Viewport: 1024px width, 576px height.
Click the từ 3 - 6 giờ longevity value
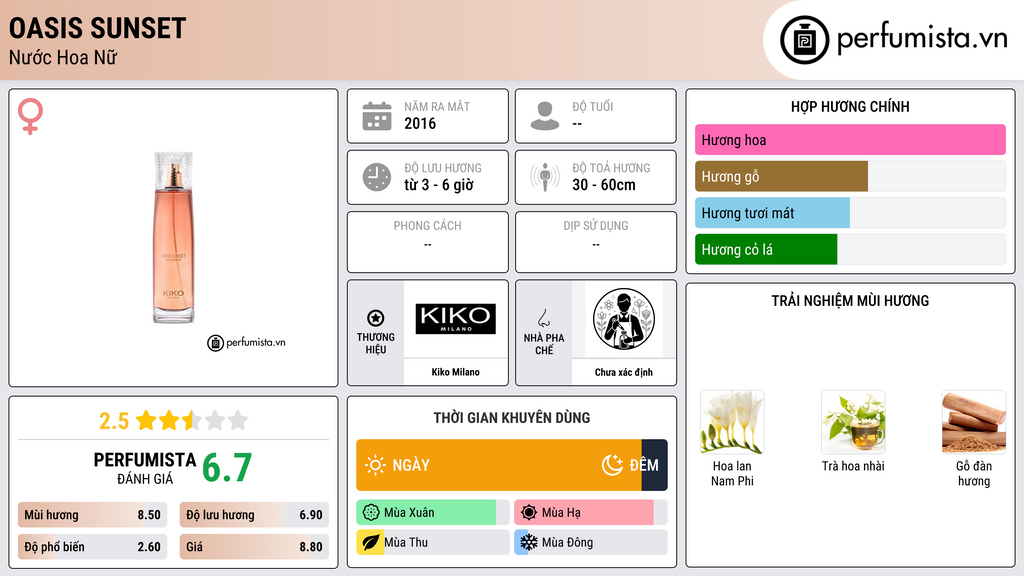438,185
